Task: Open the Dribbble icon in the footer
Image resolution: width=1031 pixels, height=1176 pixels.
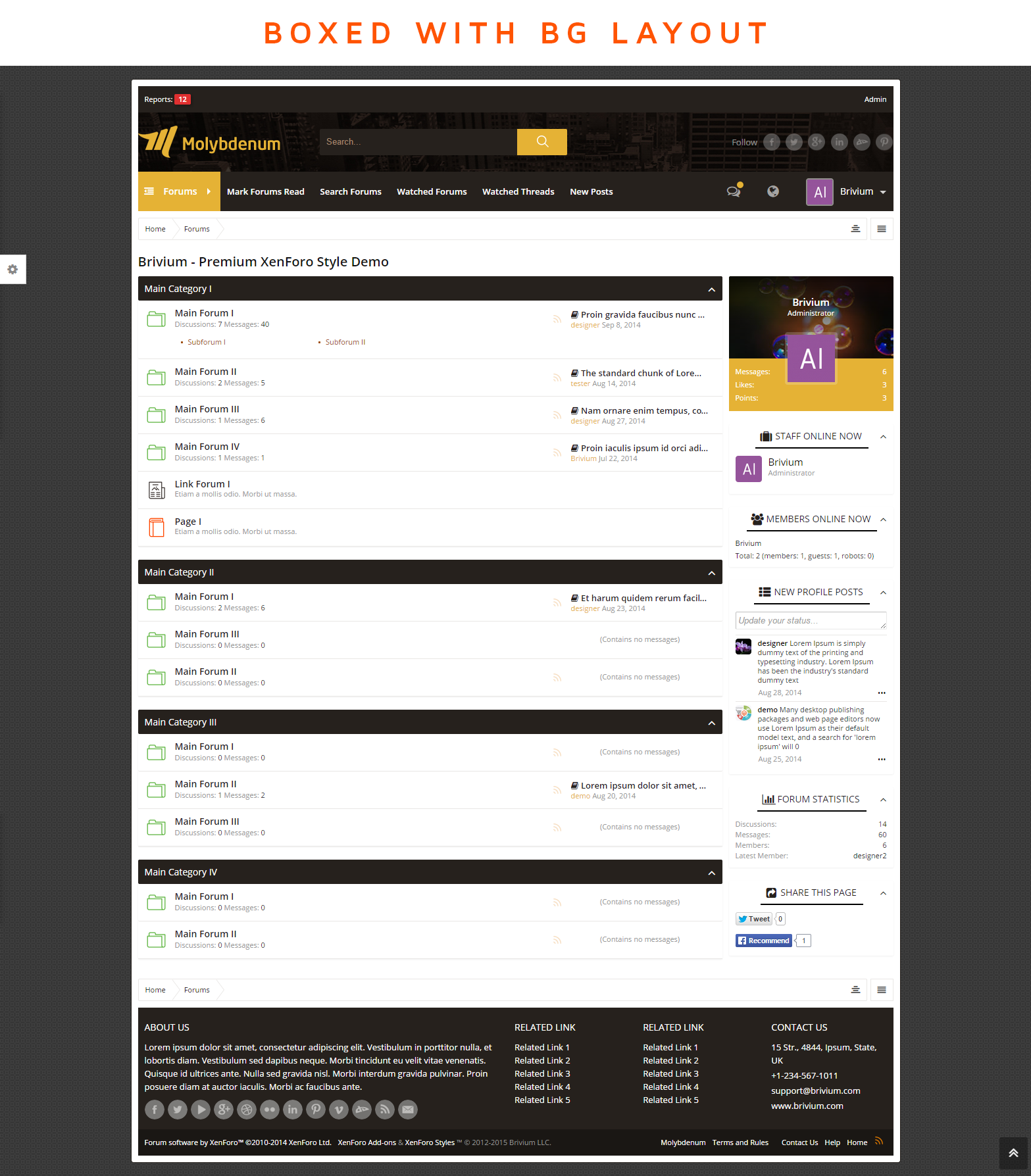Action: tap(247, 1110)
